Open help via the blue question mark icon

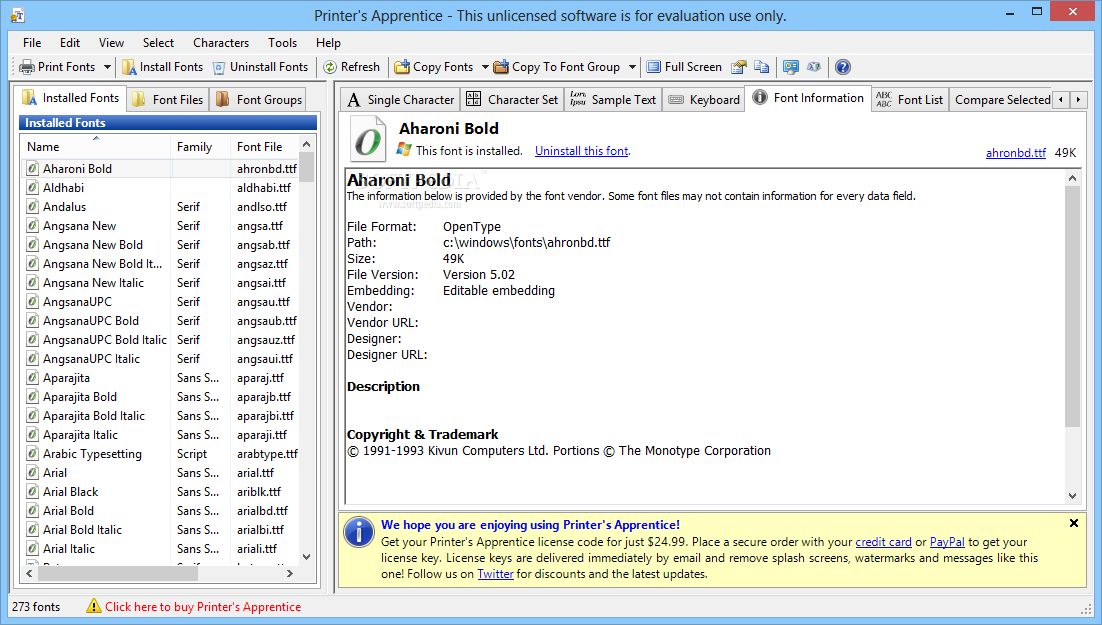(x=843, y=67)
